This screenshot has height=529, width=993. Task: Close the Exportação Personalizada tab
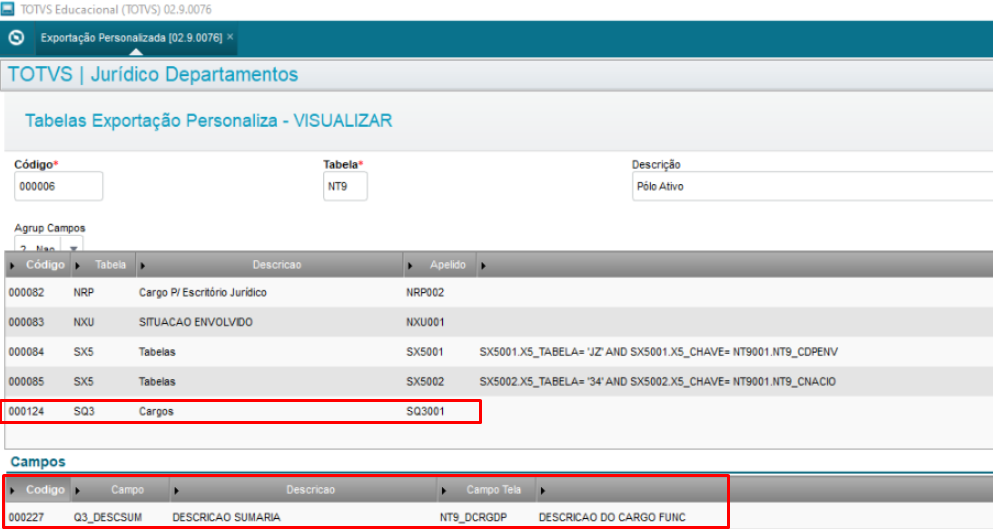point(231,37)
